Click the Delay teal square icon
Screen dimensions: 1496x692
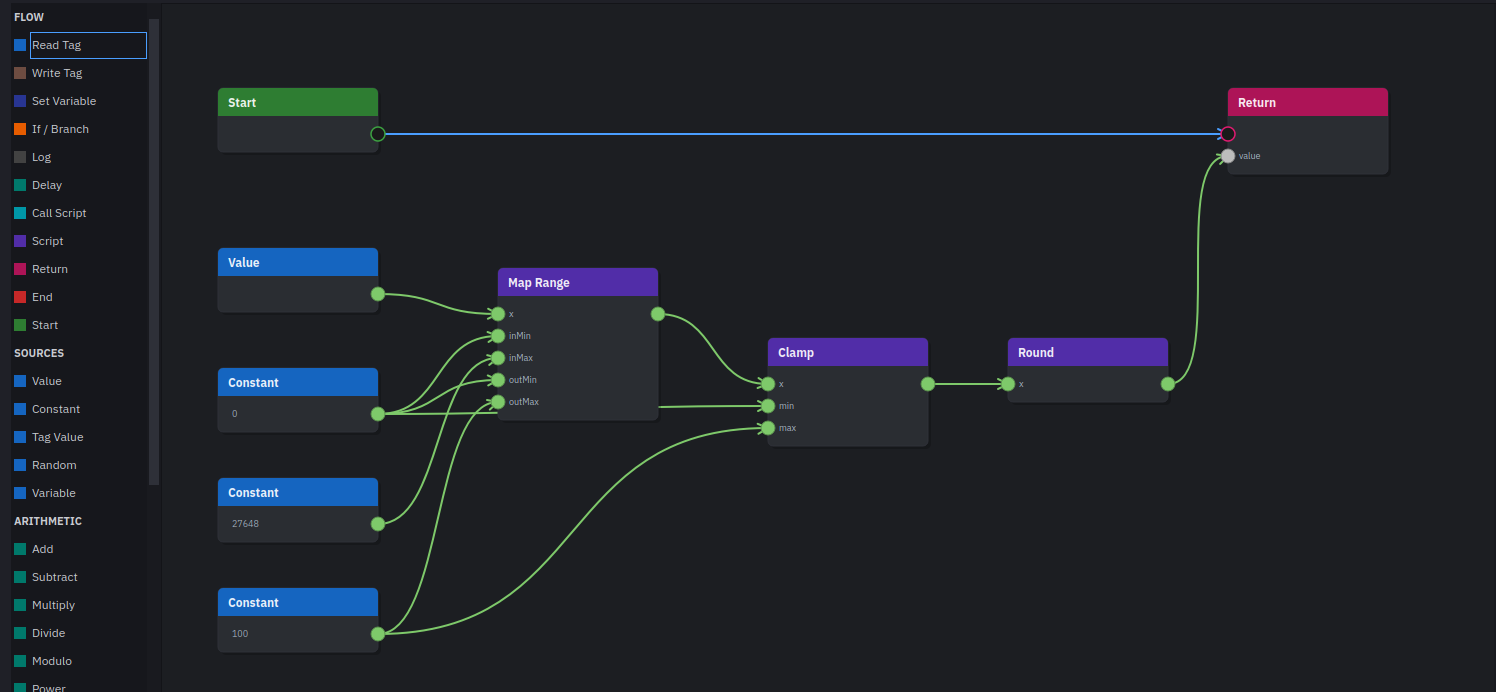point(20,185)
